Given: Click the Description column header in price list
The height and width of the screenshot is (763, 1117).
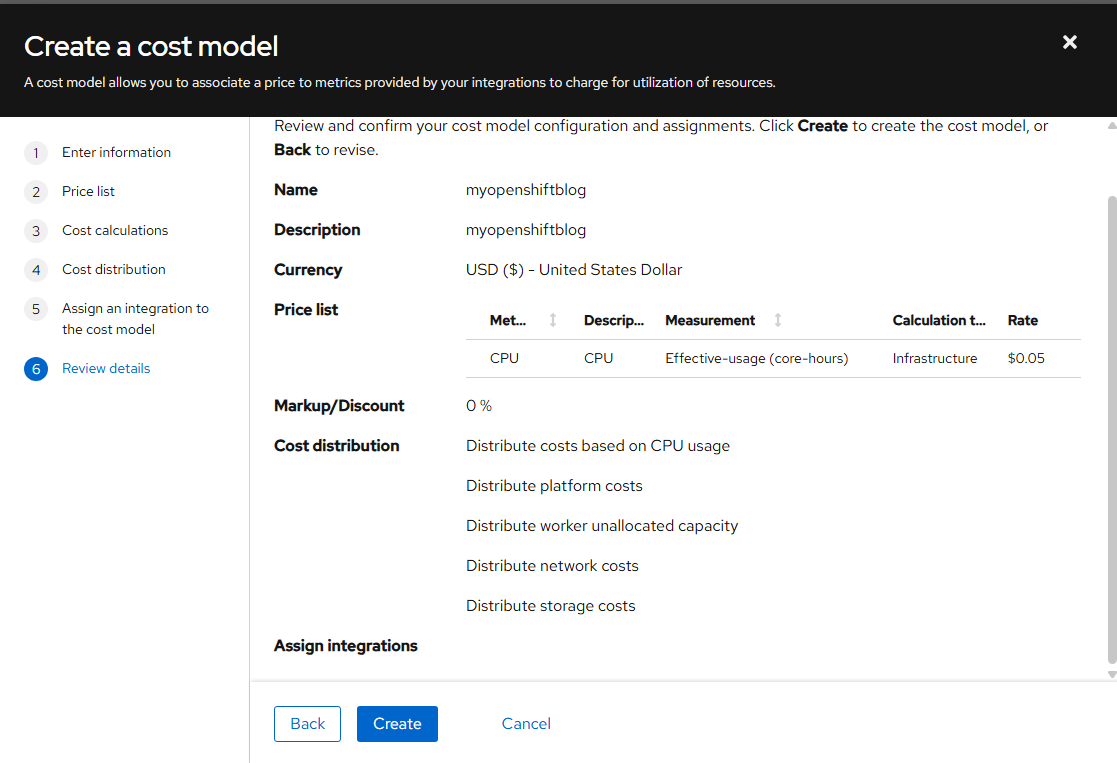Looking at the screenshot, I should [614, 320].
